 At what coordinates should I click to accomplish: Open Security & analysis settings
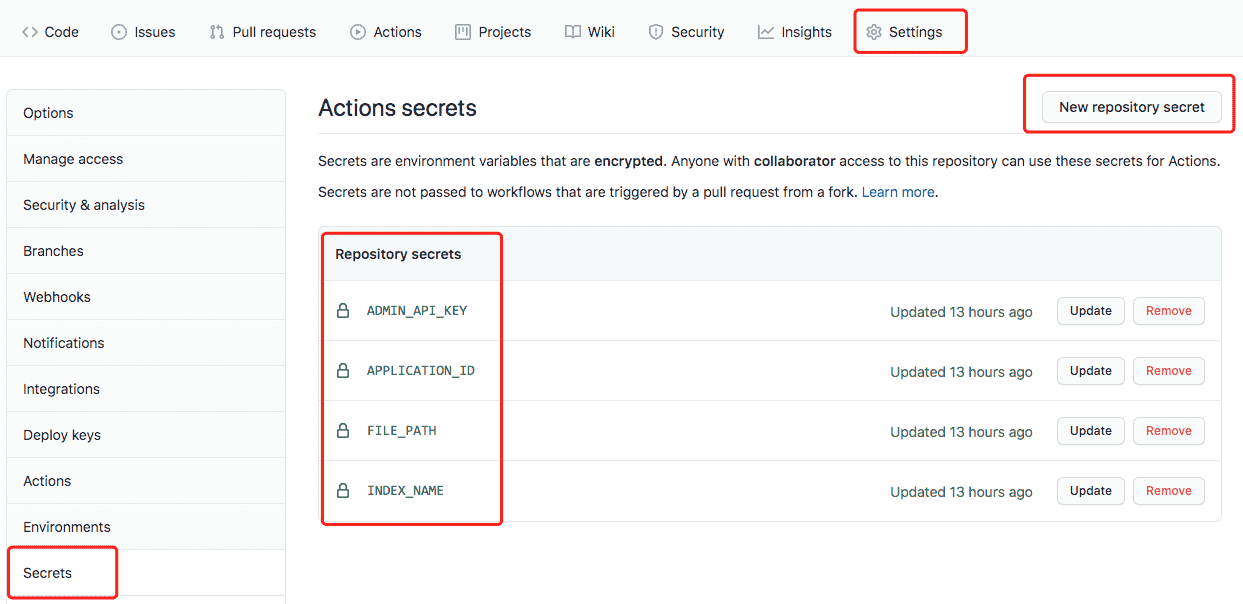[146, 205]
